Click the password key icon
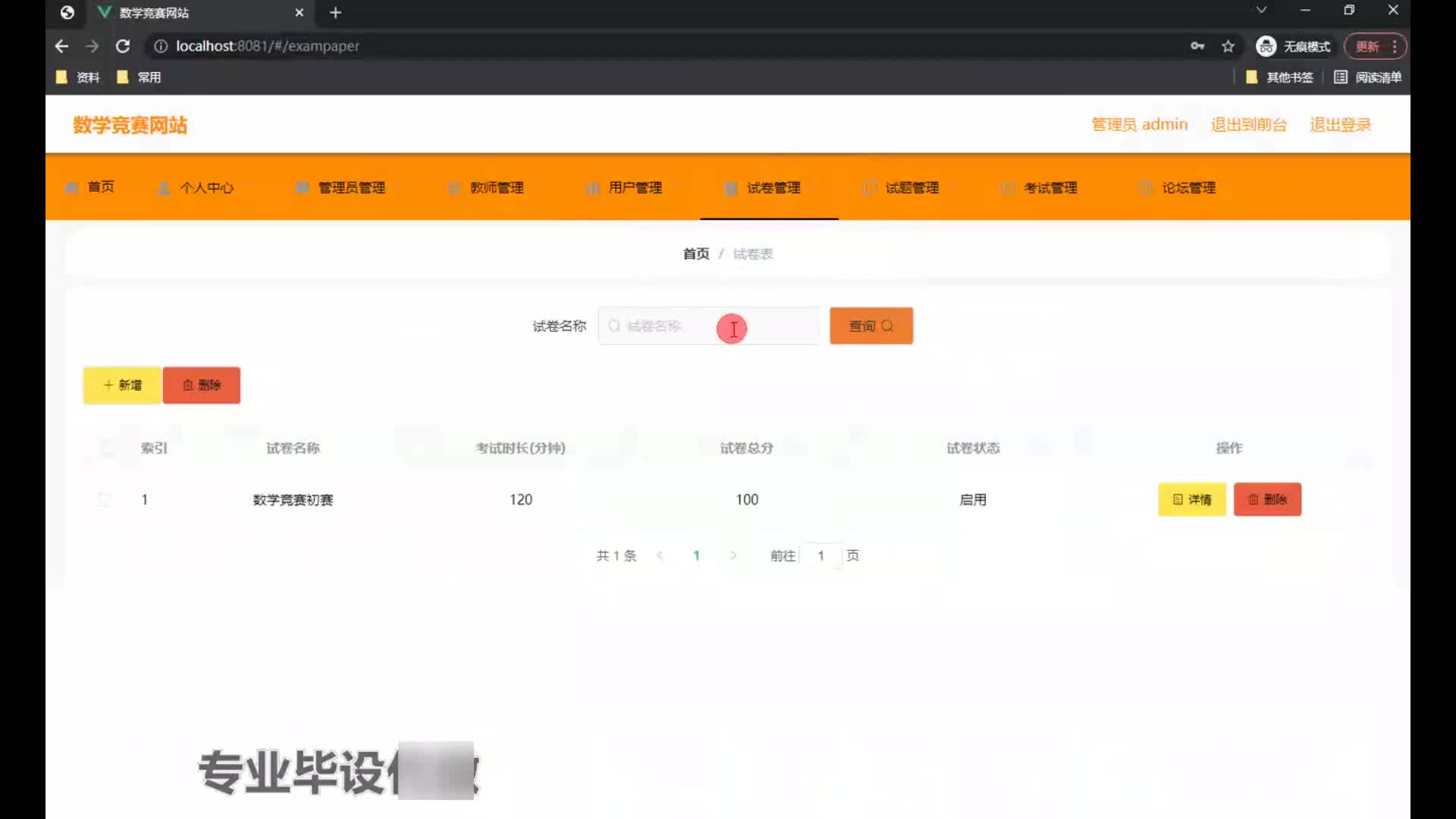Screen dimensions: 1456x819 1197,46
